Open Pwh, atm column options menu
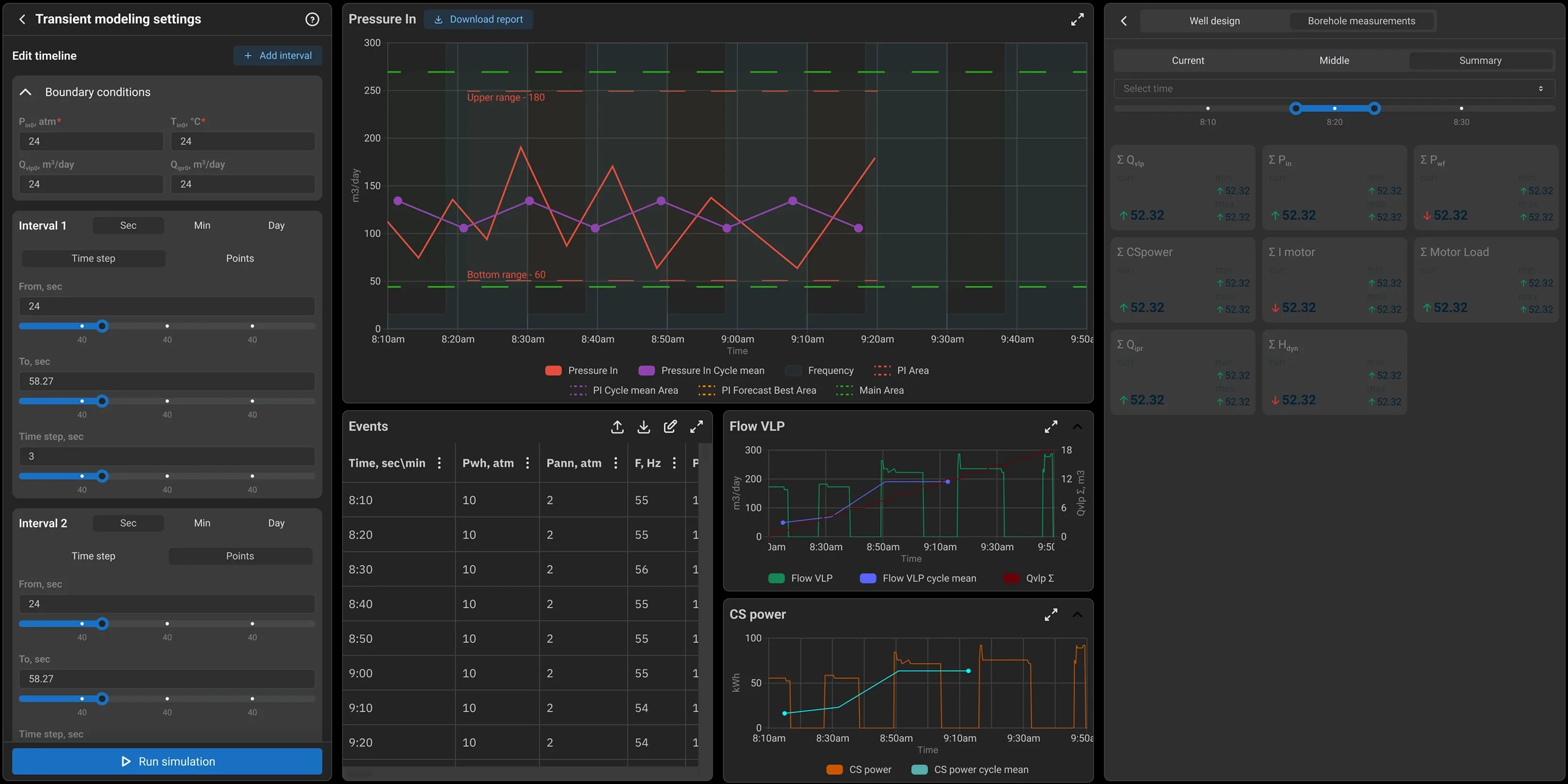Screen dimensions: 1568x784 tap(527, 463)
